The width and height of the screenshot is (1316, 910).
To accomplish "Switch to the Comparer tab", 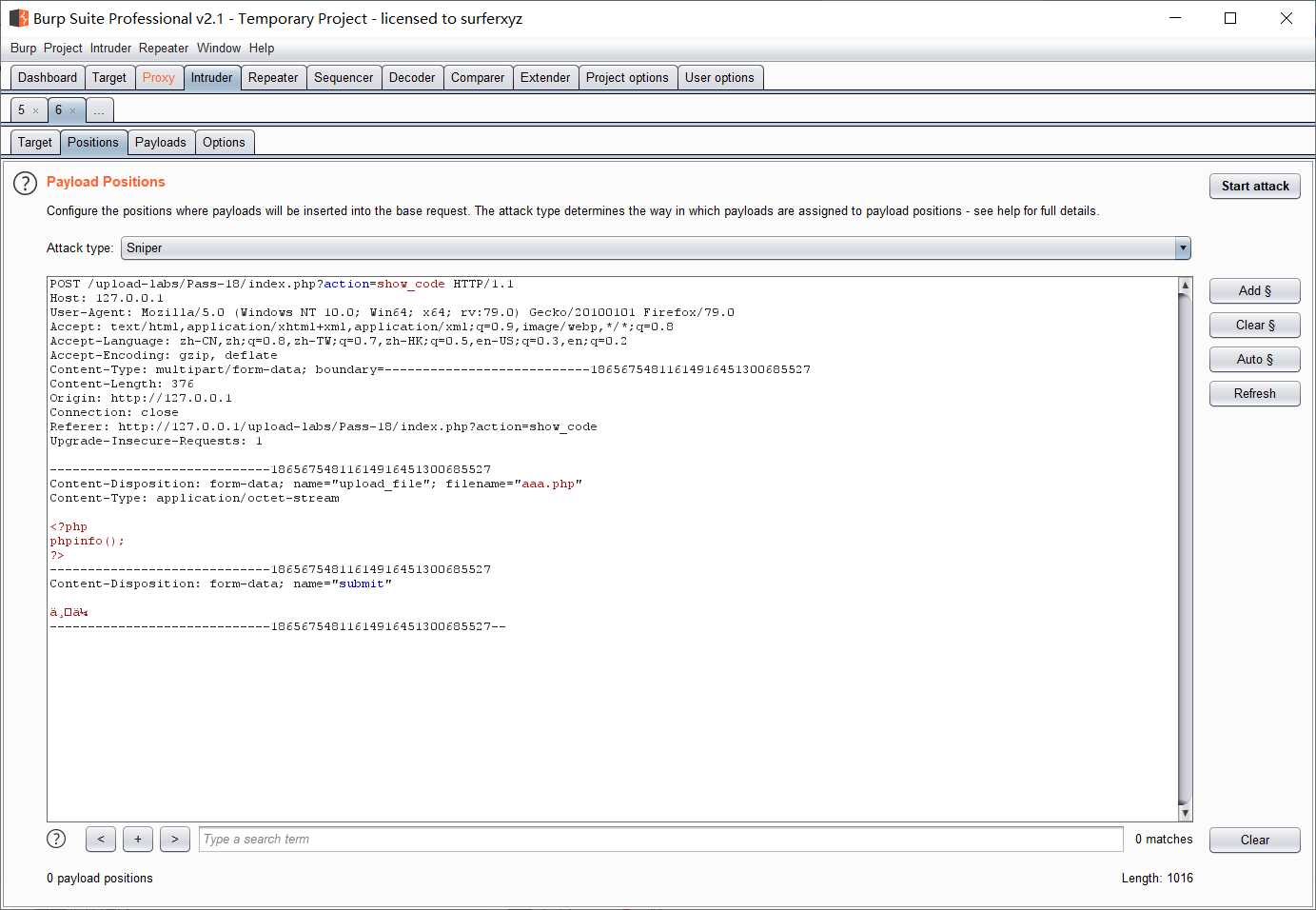I will click(x=478, y=78).
